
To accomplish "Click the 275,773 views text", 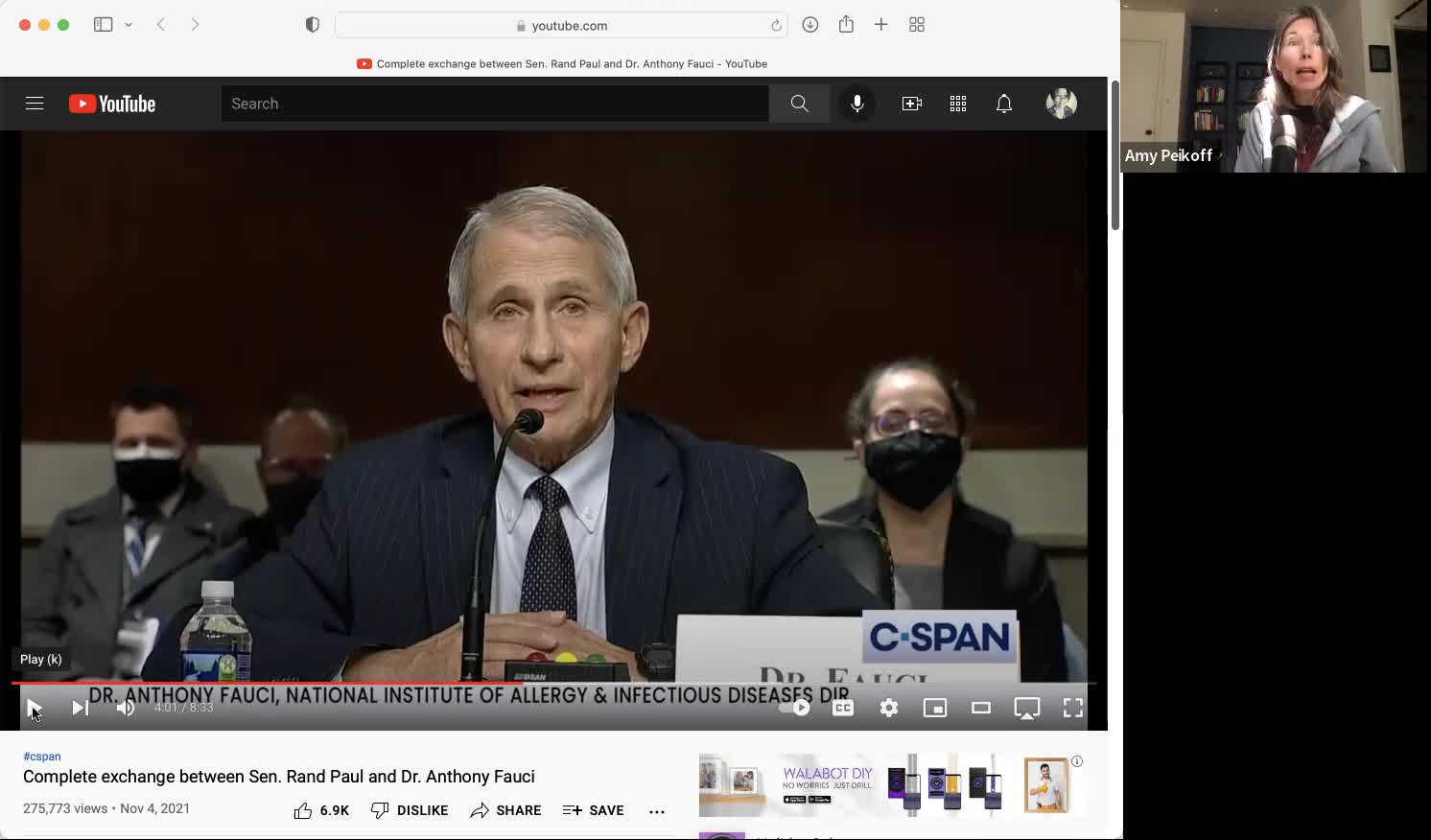I will [65, 808].
